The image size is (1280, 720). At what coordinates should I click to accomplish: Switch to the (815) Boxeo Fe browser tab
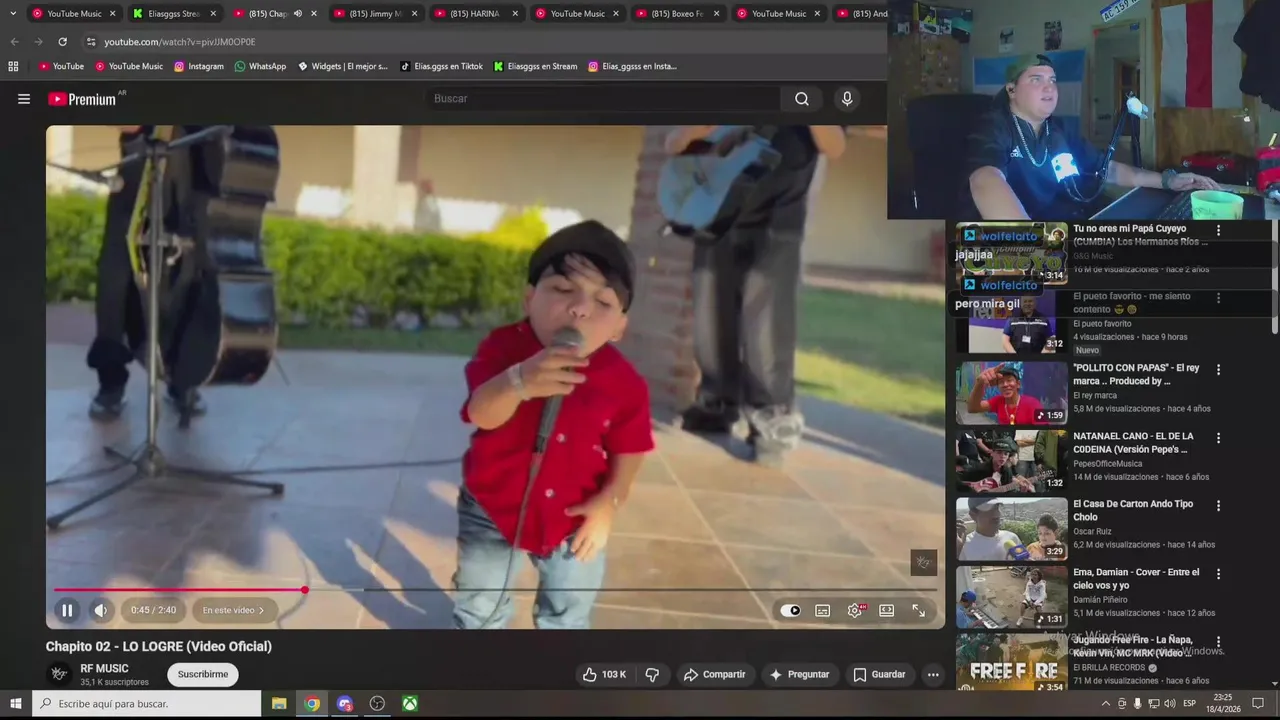point(677,14)
